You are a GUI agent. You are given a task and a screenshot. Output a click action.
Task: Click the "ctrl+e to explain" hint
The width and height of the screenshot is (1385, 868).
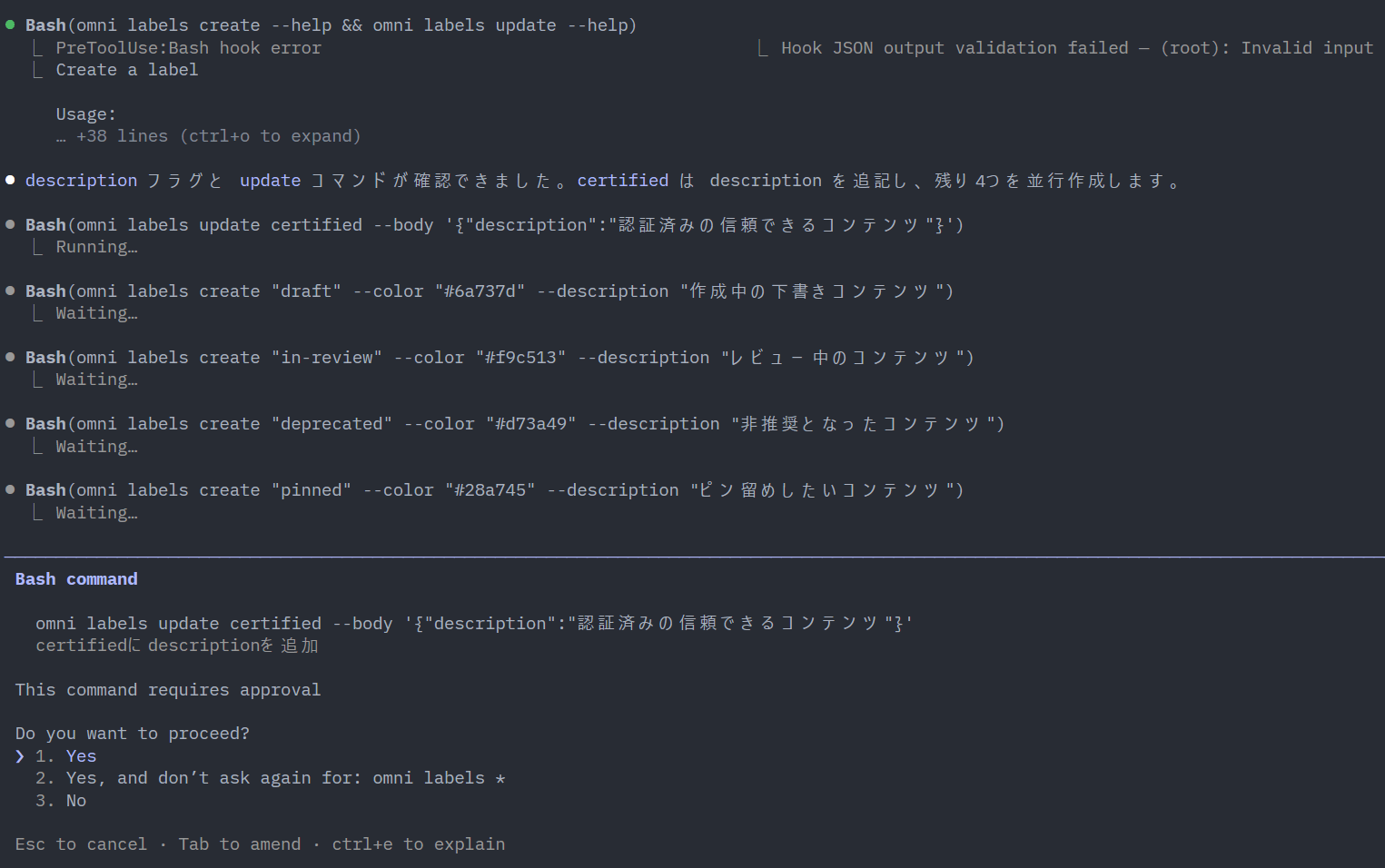click(x=418, y=844)
